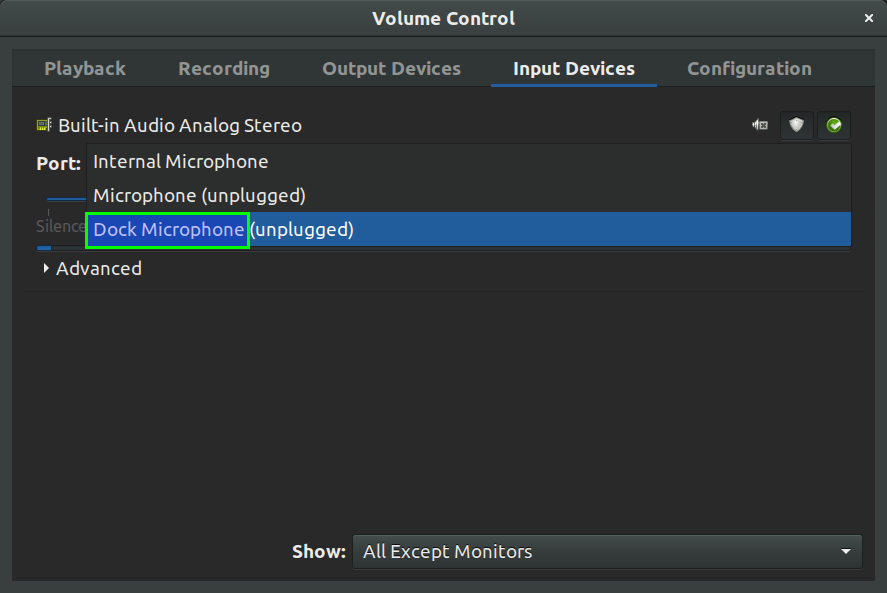Switch to the Recording tab
The height and width of the screenshot is (593, 887).
click(x=224, y=69)
